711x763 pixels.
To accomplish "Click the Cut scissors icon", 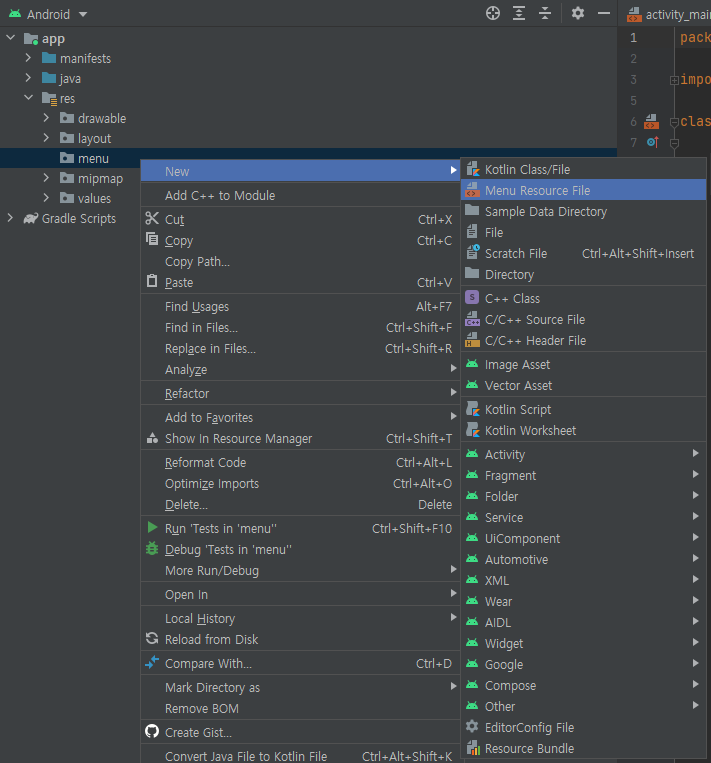I will [x=152, y=218].
